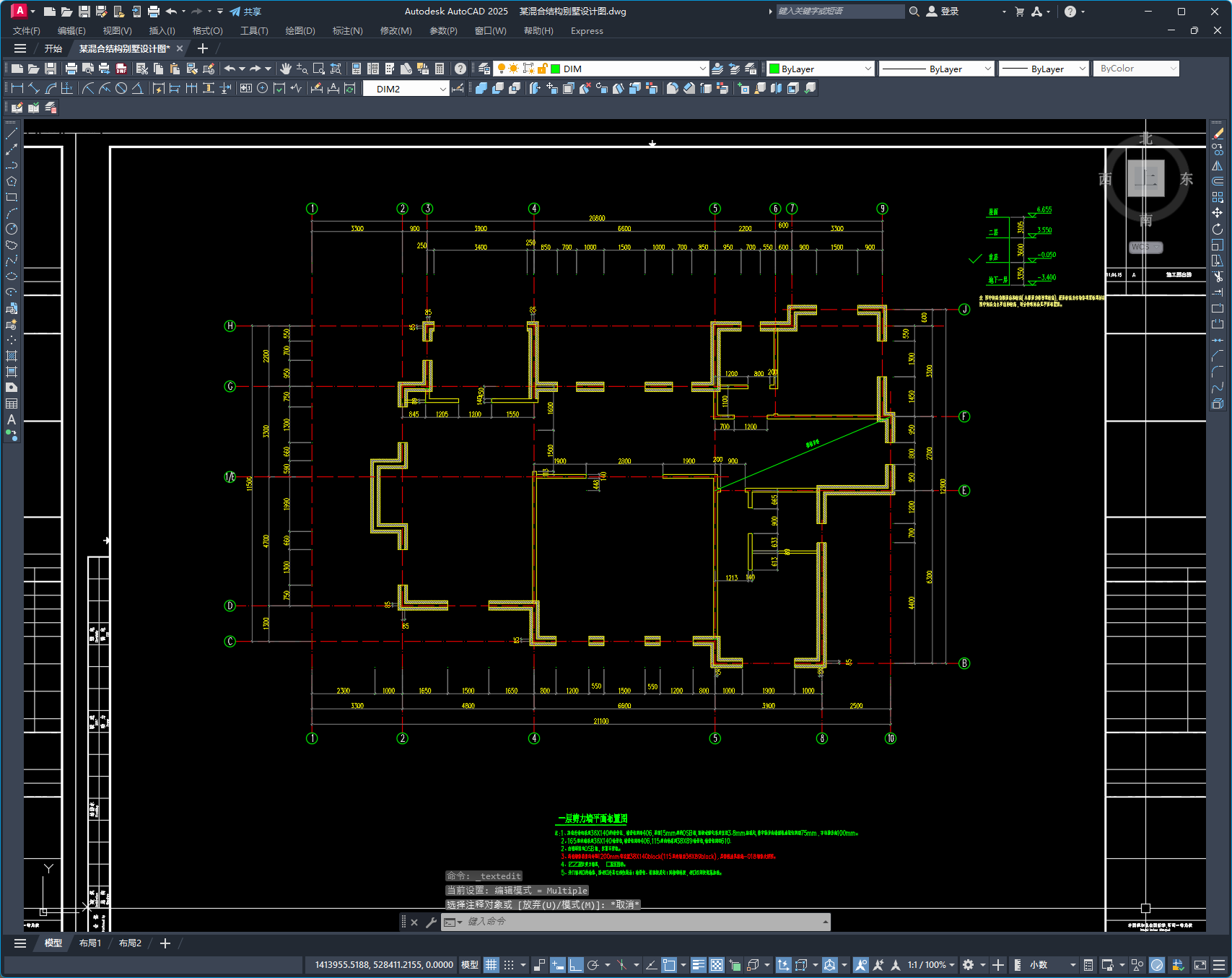This screenshot has height=978, width=1232.
Task: Click the 模型 model space status button
Action: [470, 965]
